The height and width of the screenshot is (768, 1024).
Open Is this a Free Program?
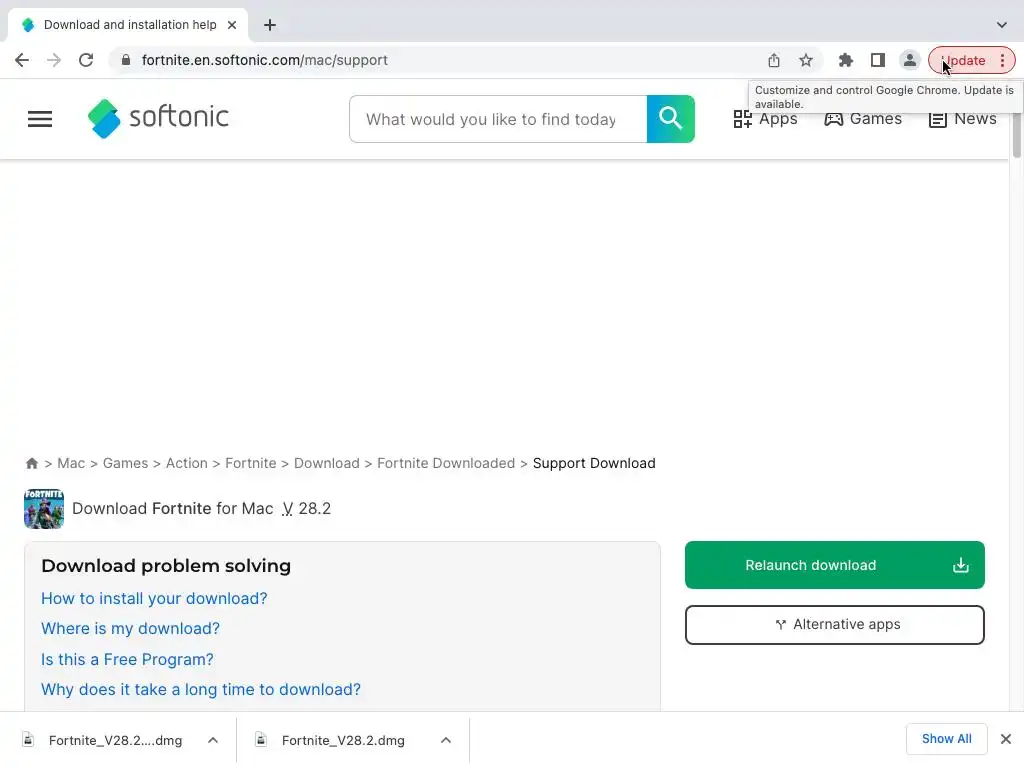point(127,659)
